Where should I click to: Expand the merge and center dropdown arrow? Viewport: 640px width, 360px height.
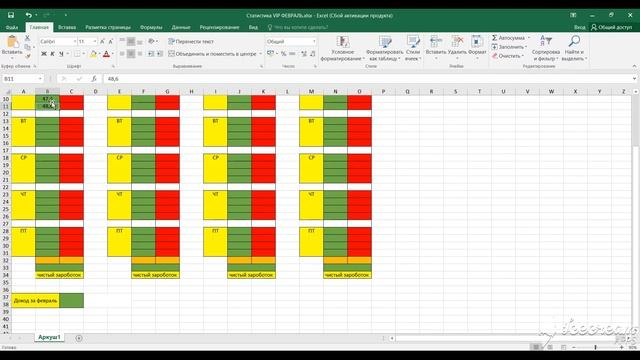click(260, 54)
